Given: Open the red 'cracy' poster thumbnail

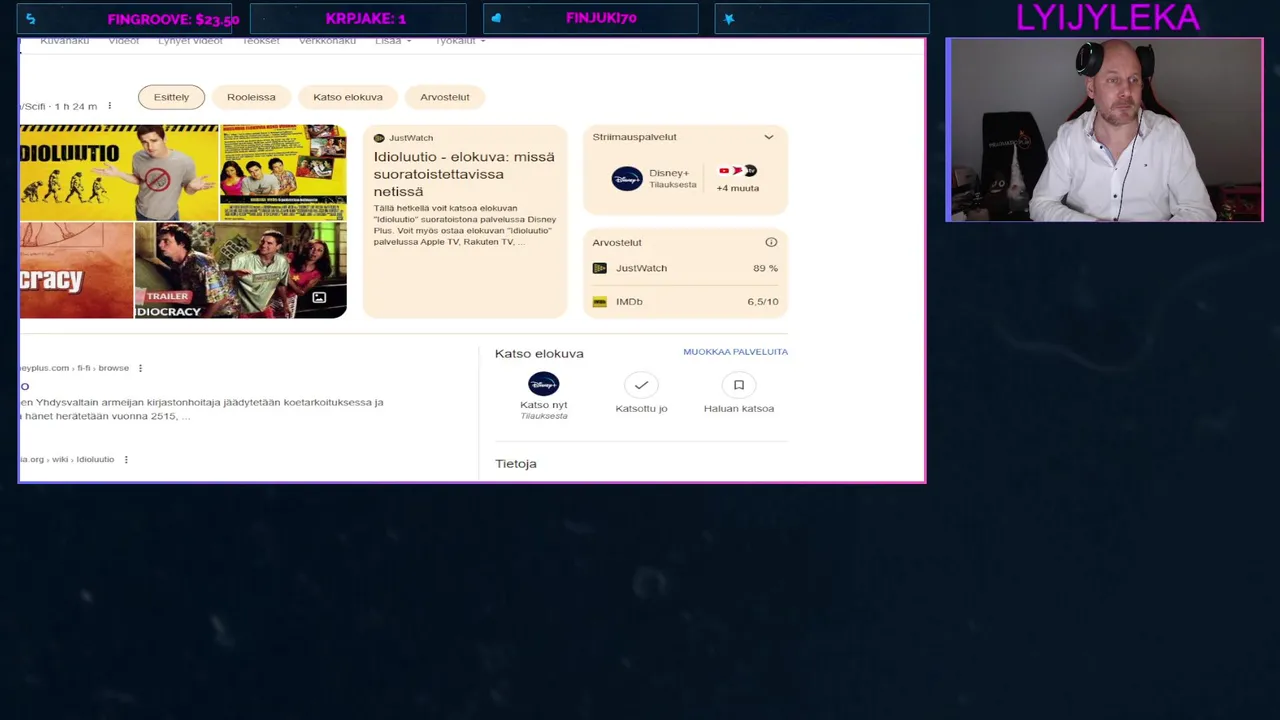Looking at the screenshot, I should pyautogui.click(x=76, y=270).
